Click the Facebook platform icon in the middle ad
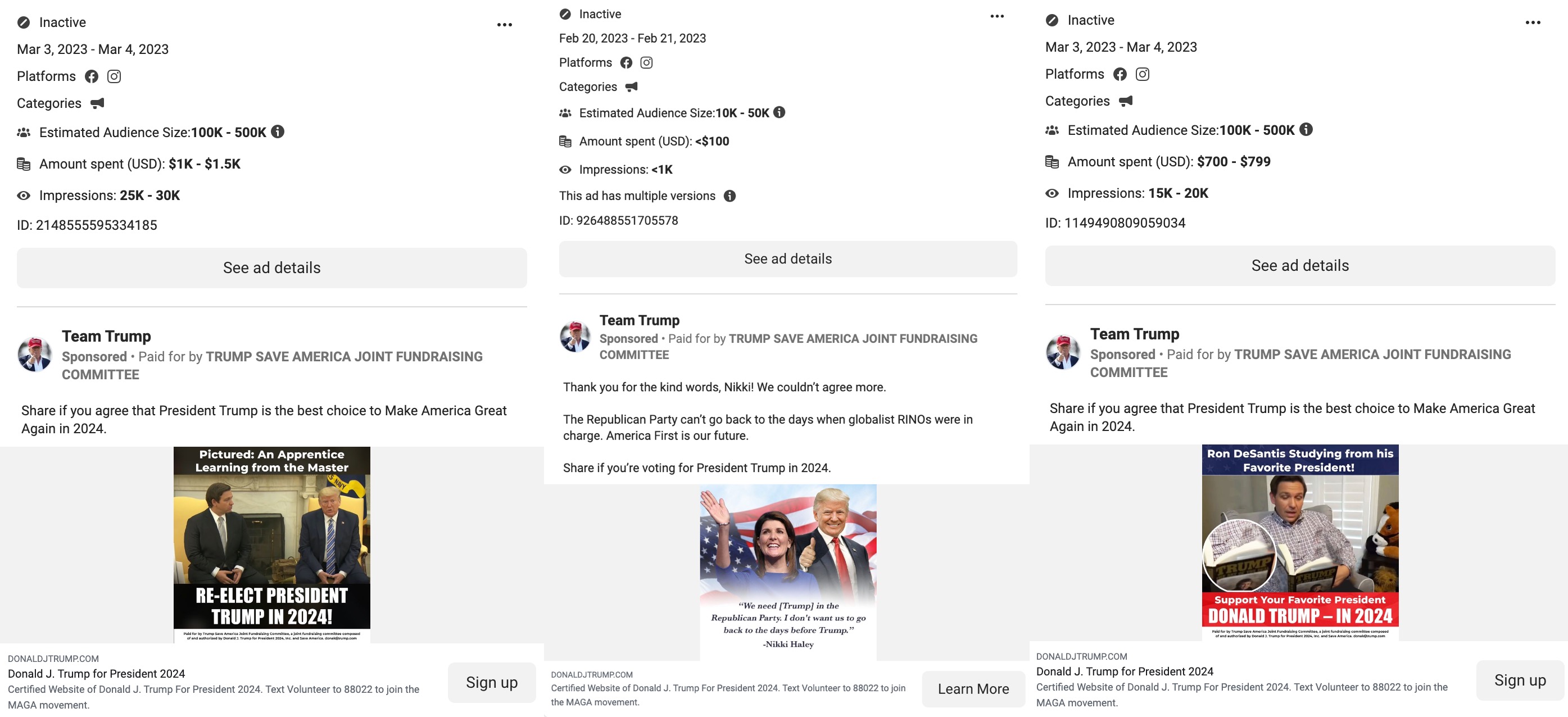 point(626,63)
